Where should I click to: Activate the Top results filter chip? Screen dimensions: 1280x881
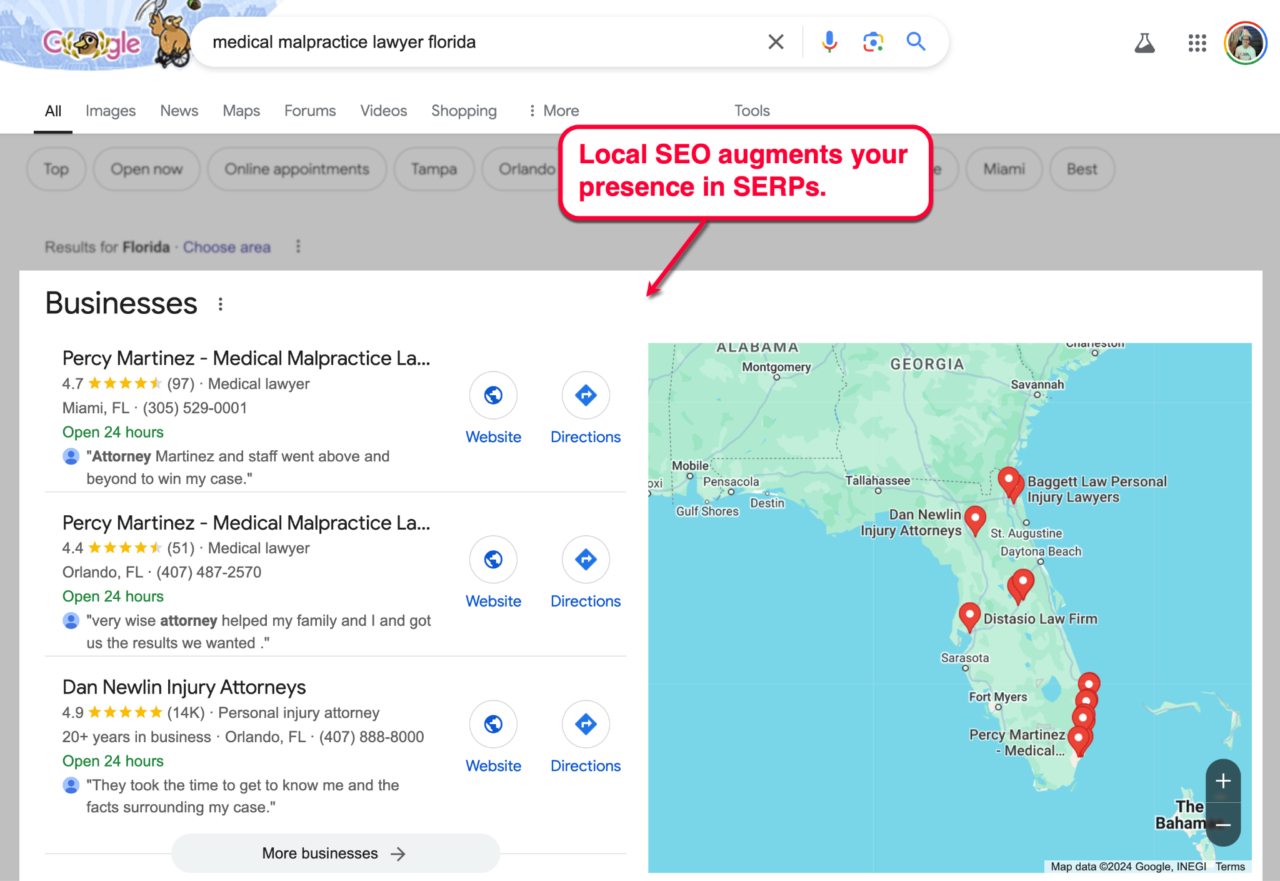(56, 169)
